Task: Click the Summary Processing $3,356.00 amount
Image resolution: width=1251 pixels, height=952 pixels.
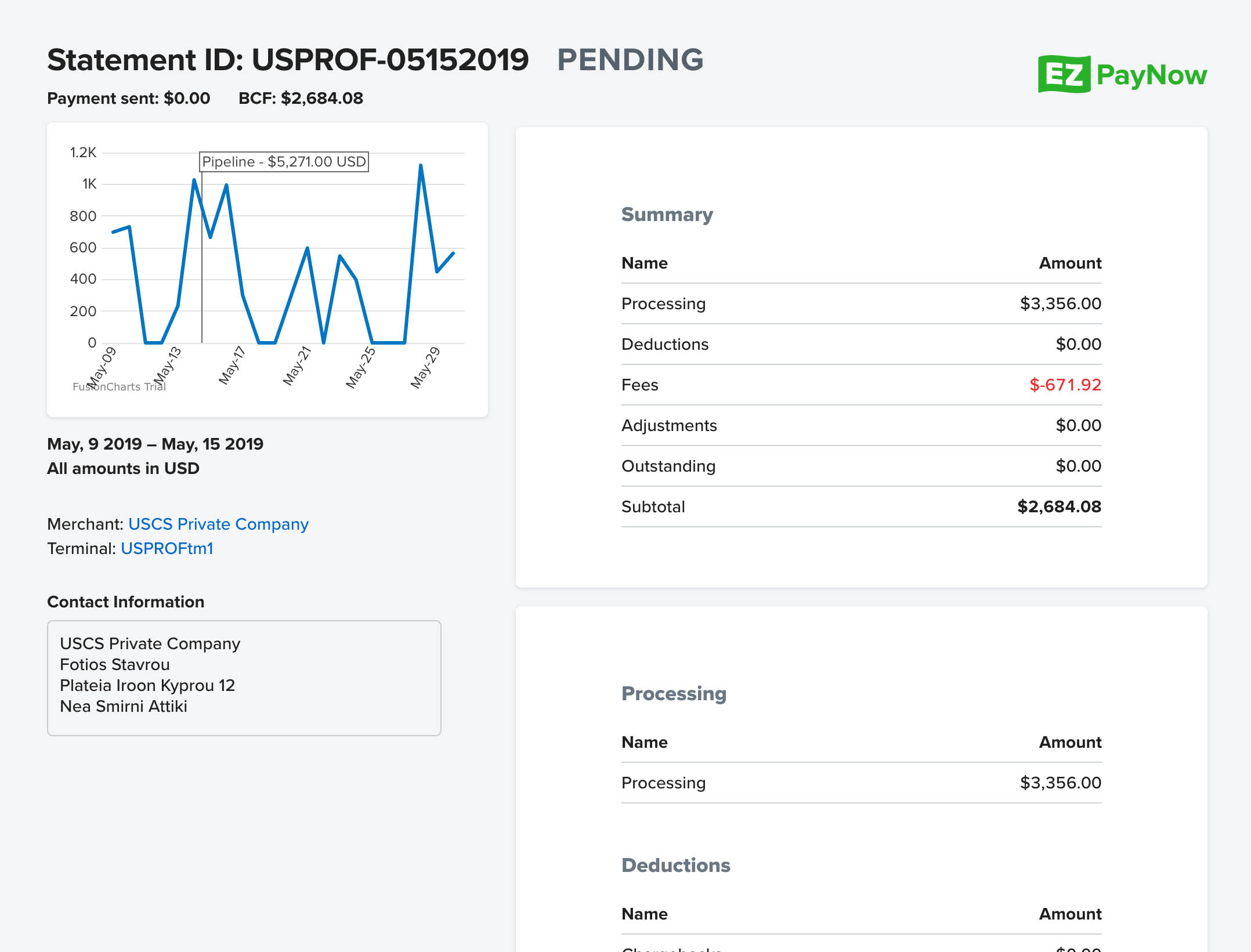Action: (1061, 303)
